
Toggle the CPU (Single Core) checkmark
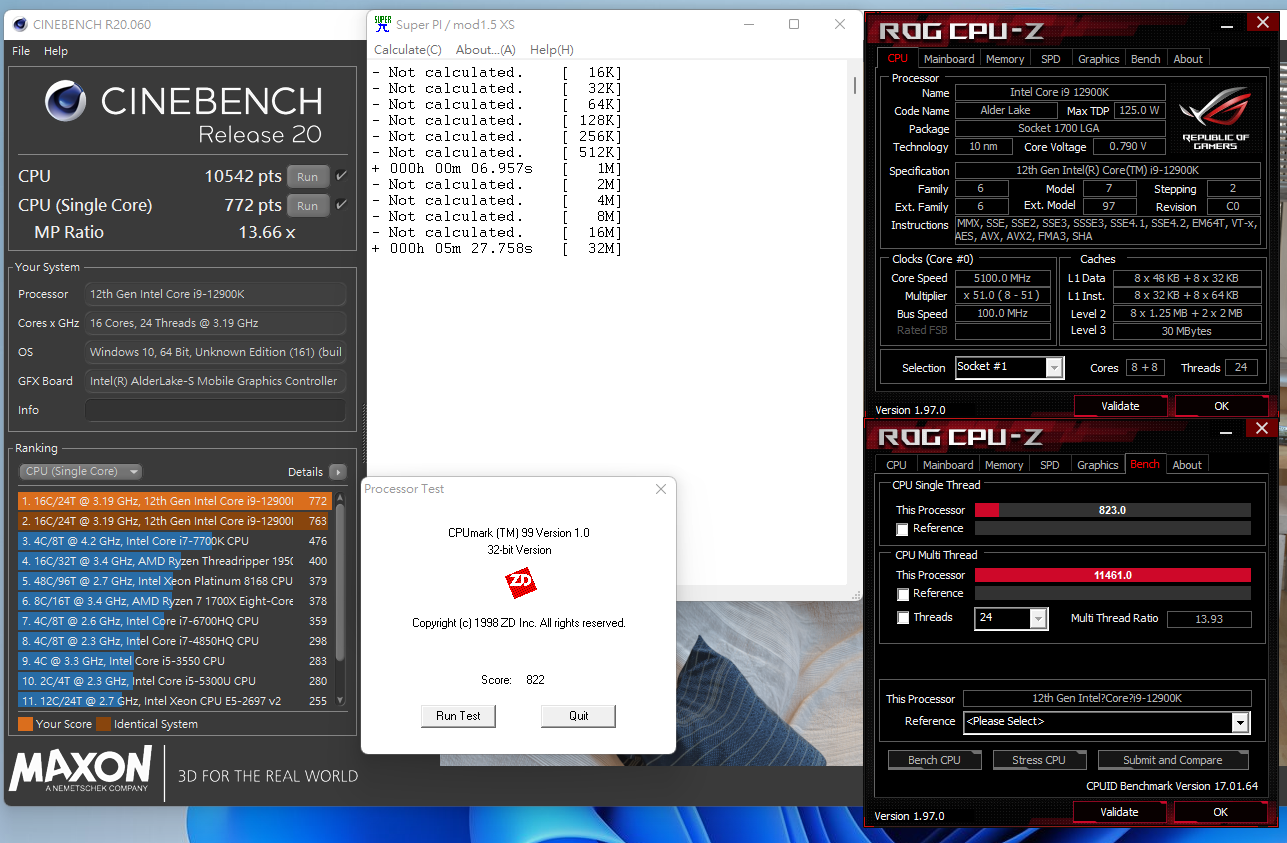point(342,205)
